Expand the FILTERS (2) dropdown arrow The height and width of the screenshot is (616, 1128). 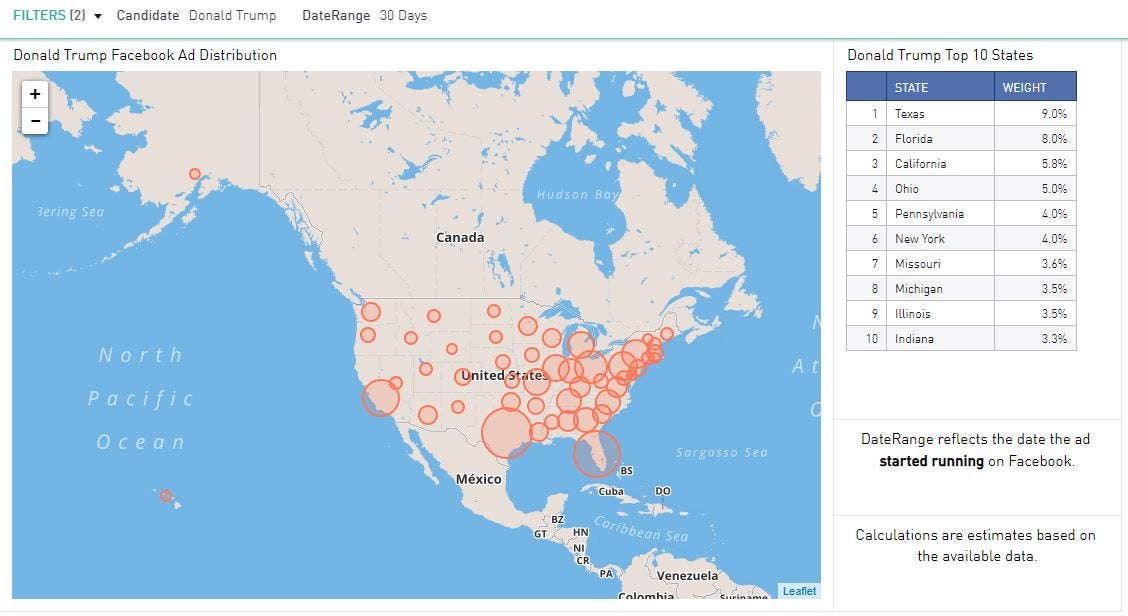tap(98, 16)
